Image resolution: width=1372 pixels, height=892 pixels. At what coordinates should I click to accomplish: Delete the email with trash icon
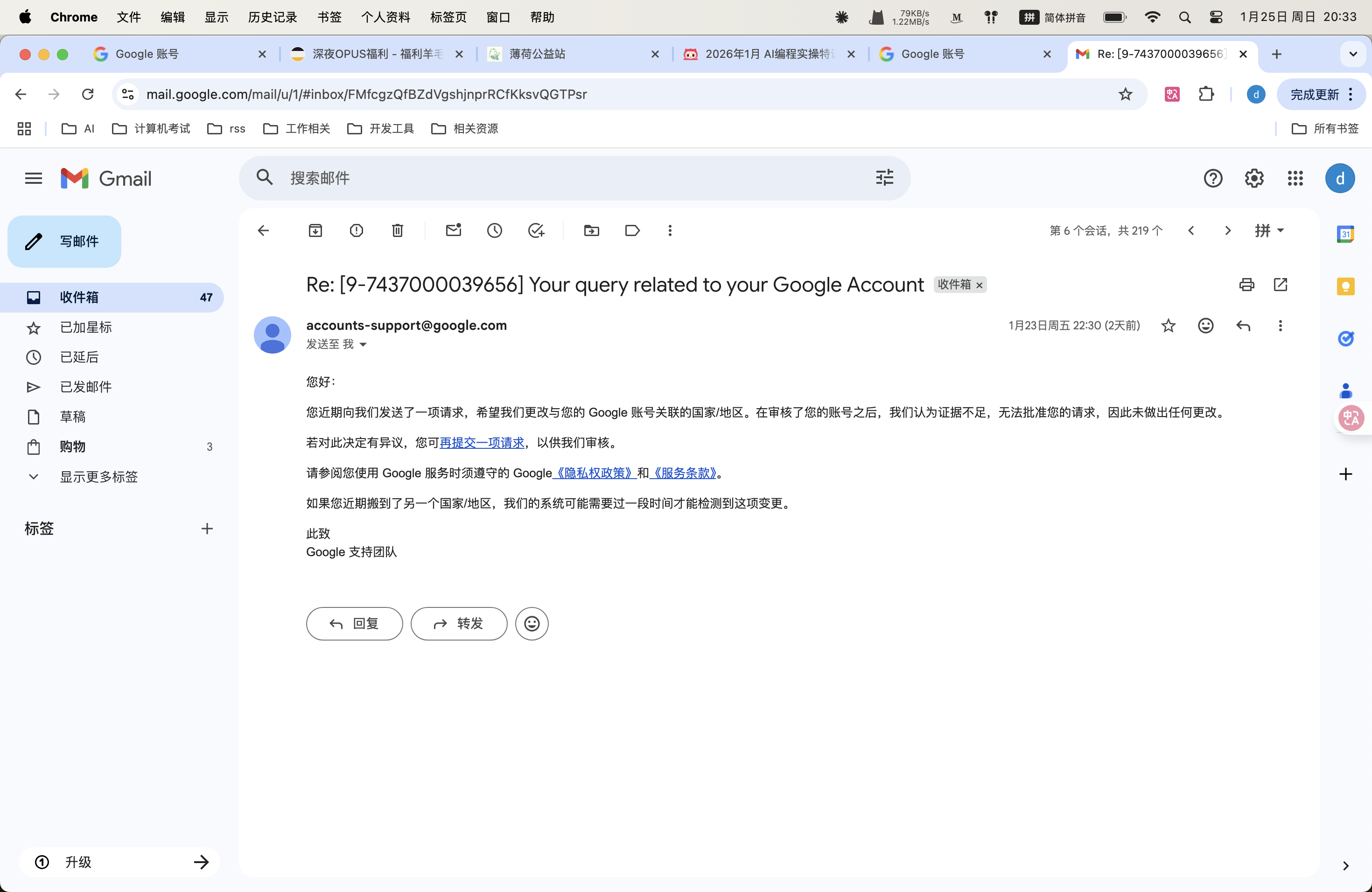click(x=397, y=230)
